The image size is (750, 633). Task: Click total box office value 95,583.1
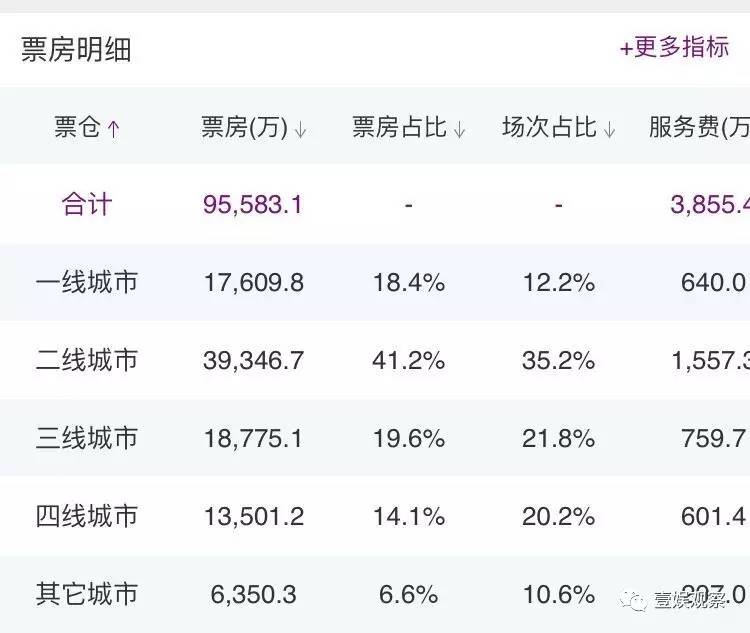[253, 205]
